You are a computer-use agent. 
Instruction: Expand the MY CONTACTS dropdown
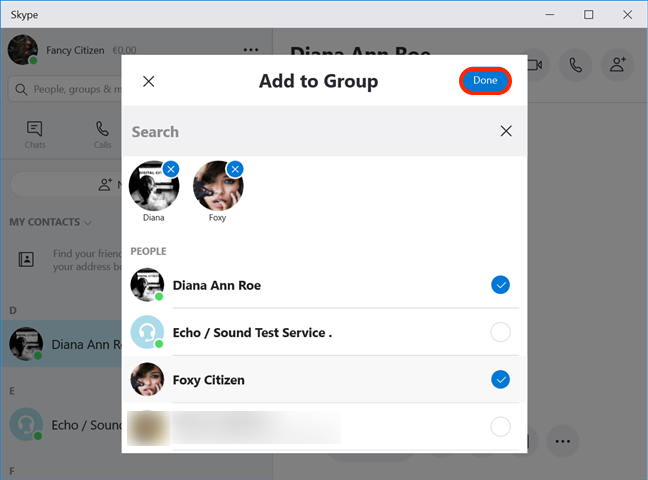tap(50, 222)
